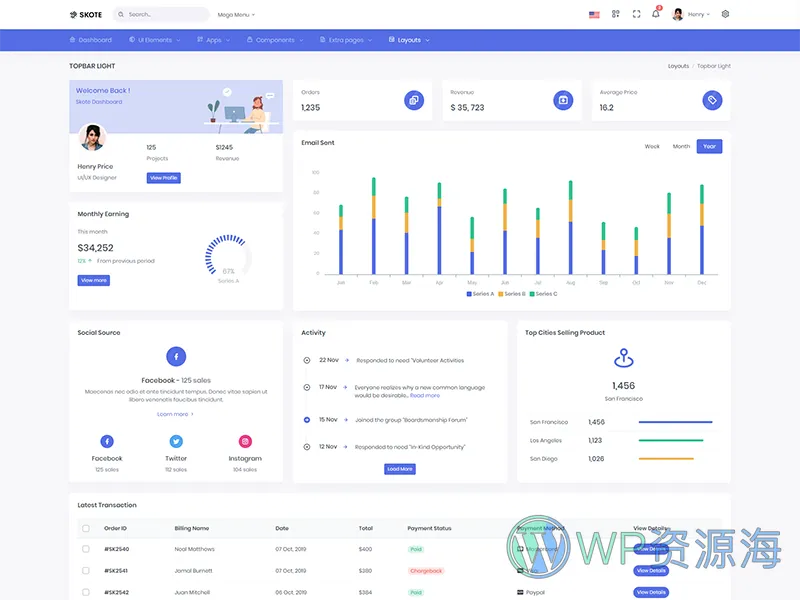Viewport: 800px width, 600px height.
Task: Open the settings gear icon
Action: (x=725, y=15)
